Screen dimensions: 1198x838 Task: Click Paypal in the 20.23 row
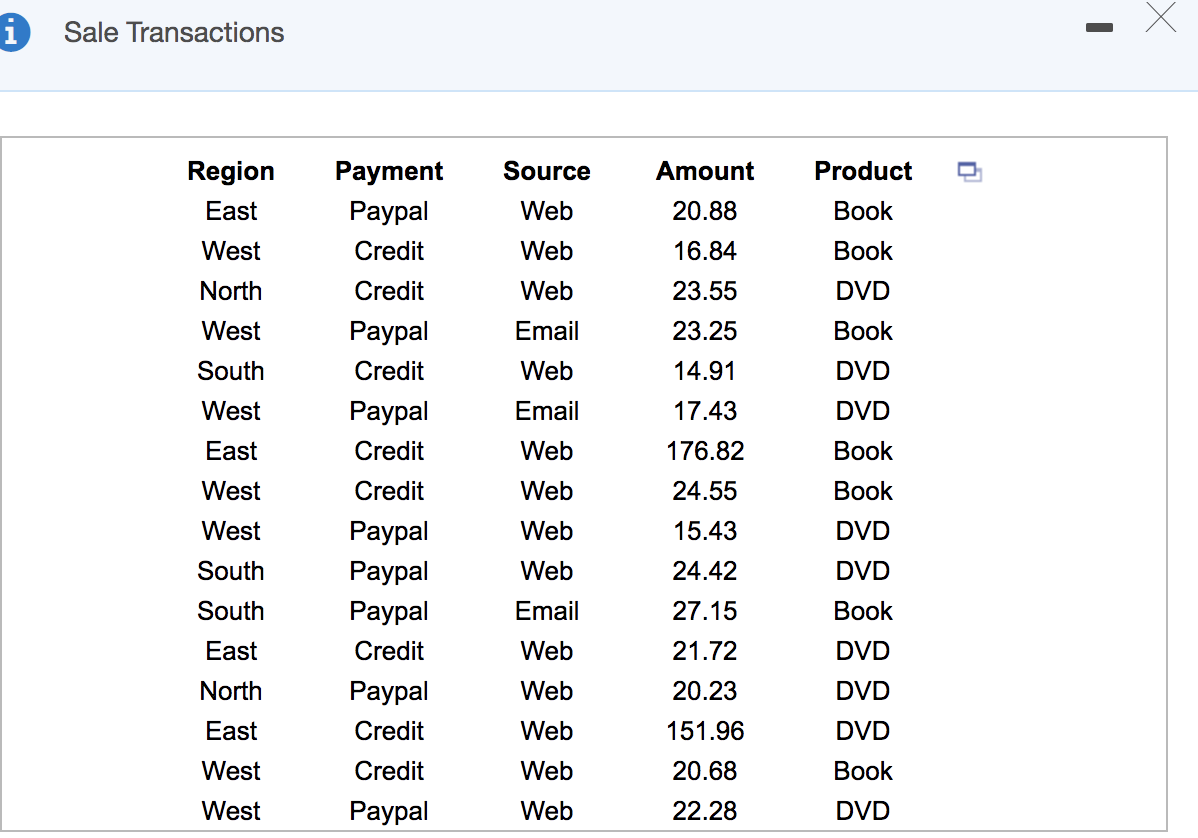(389, 691)
